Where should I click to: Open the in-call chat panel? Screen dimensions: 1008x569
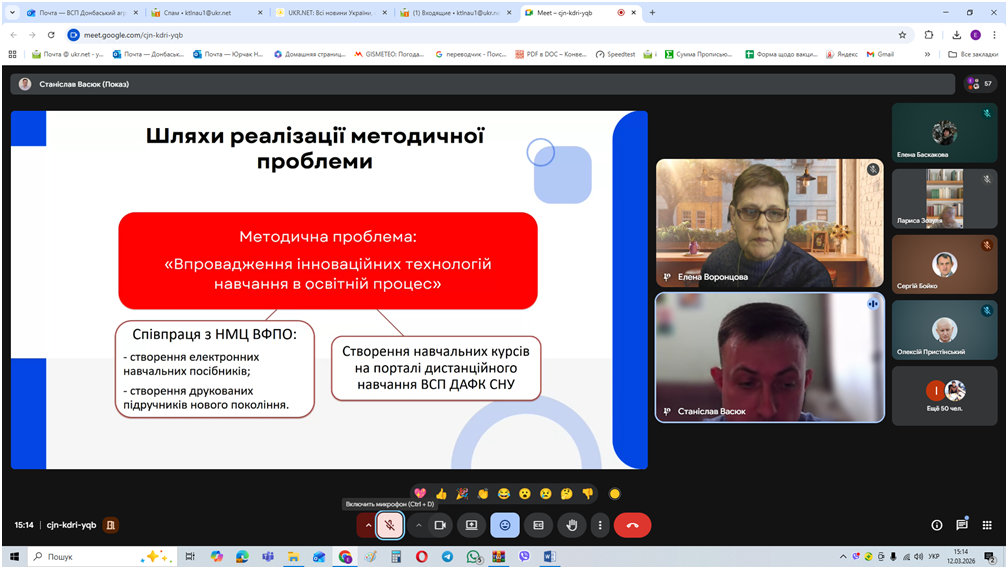click(962, 525)
